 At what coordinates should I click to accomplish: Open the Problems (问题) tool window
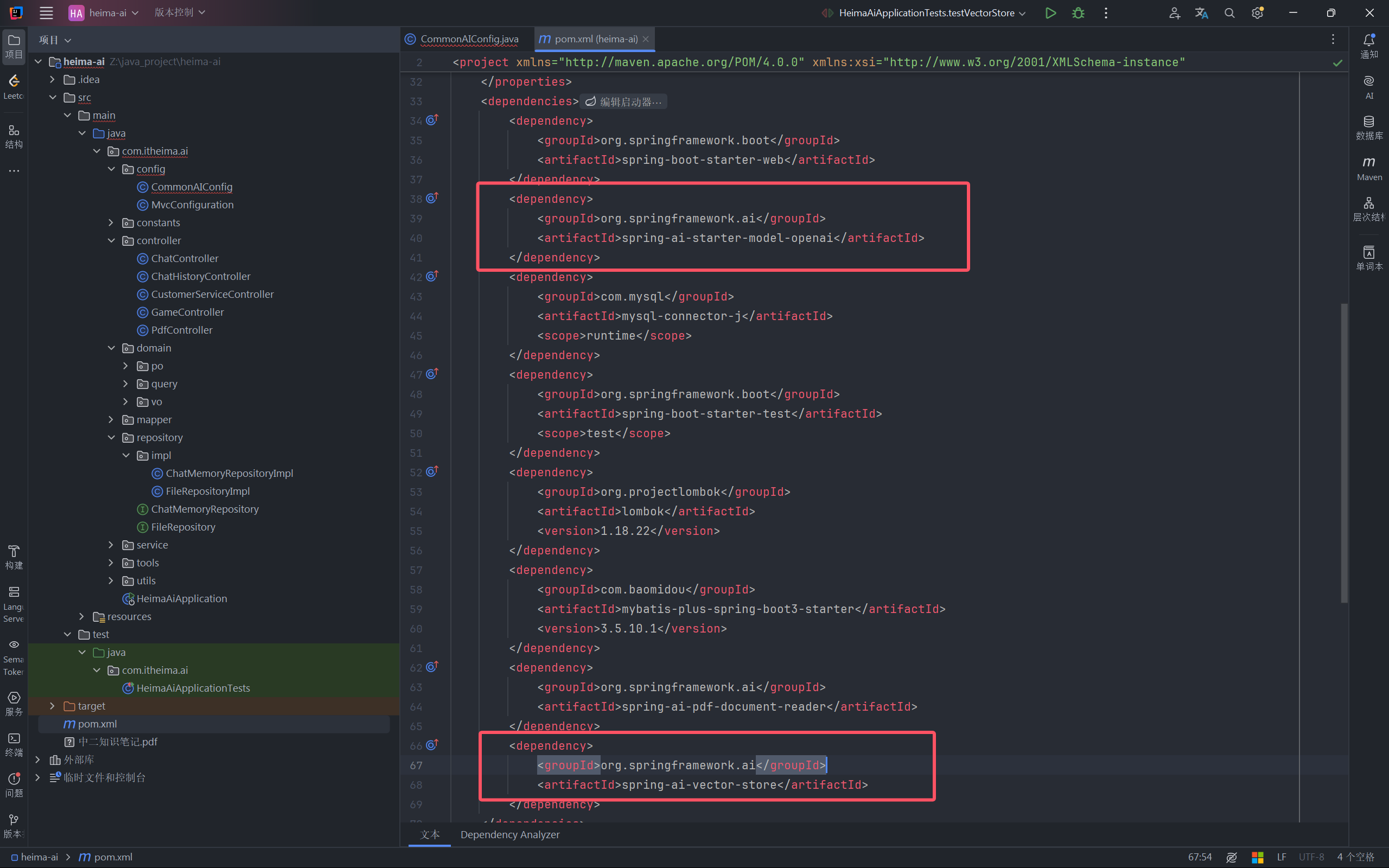click(14, 786)
